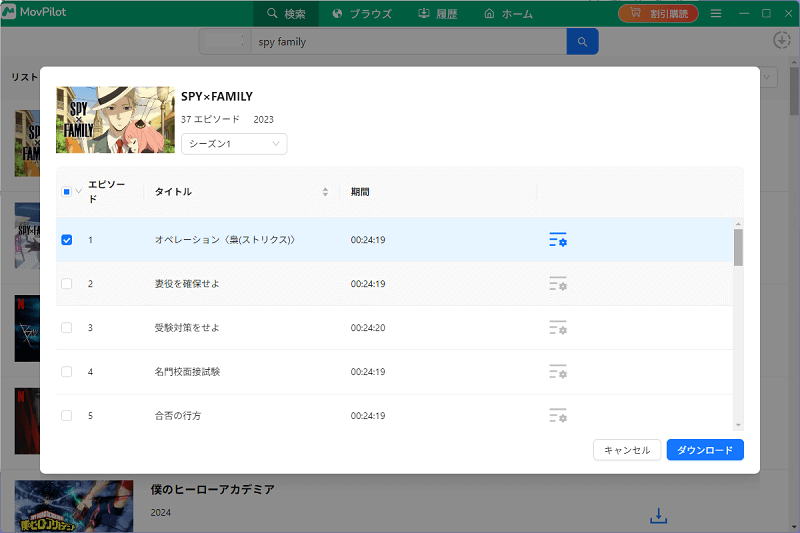Click the 37 エピソード count text

(x=210, y=119)
